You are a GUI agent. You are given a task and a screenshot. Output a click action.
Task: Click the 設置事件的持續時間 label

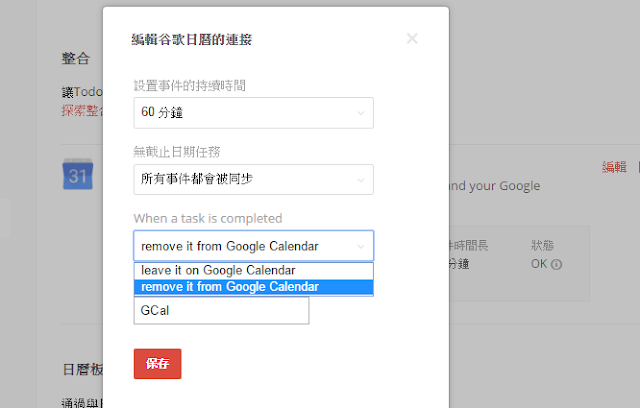(189, 86)
